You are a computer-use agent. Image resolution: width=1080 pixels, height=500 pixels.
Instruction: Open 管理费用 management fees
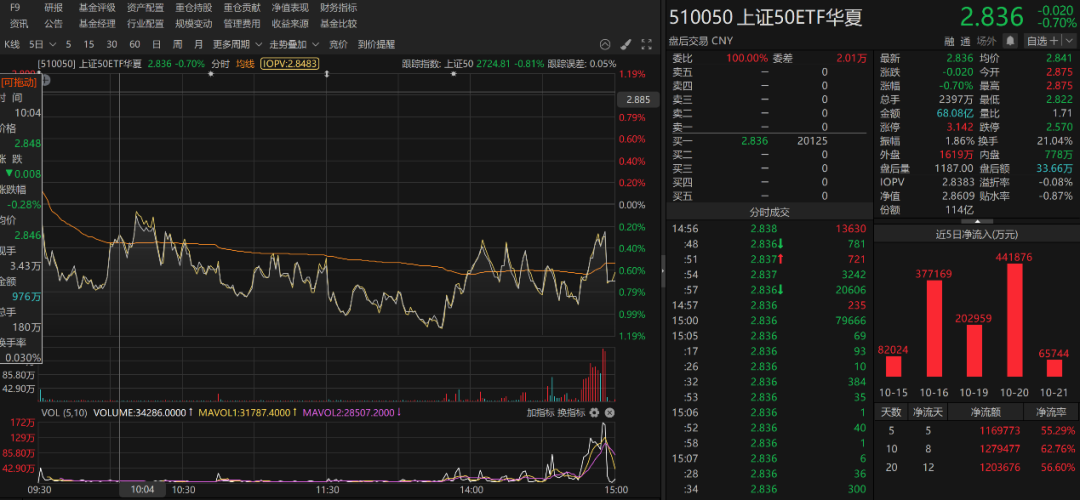[x=242, y=23]
